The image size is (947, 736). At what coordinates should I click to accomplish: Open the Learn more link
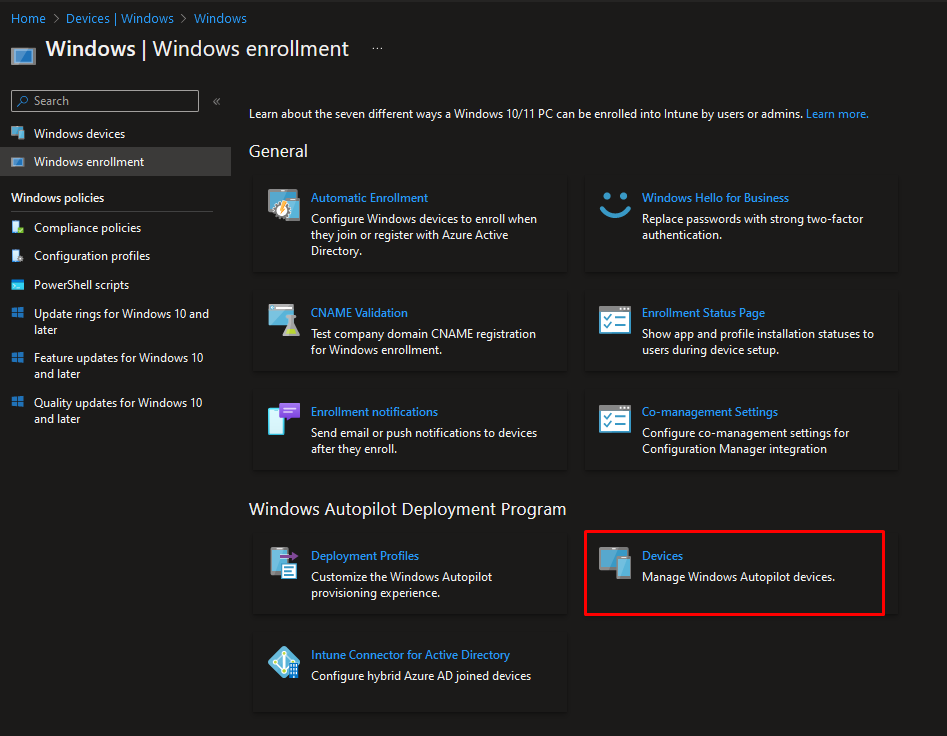click(837, 114)
